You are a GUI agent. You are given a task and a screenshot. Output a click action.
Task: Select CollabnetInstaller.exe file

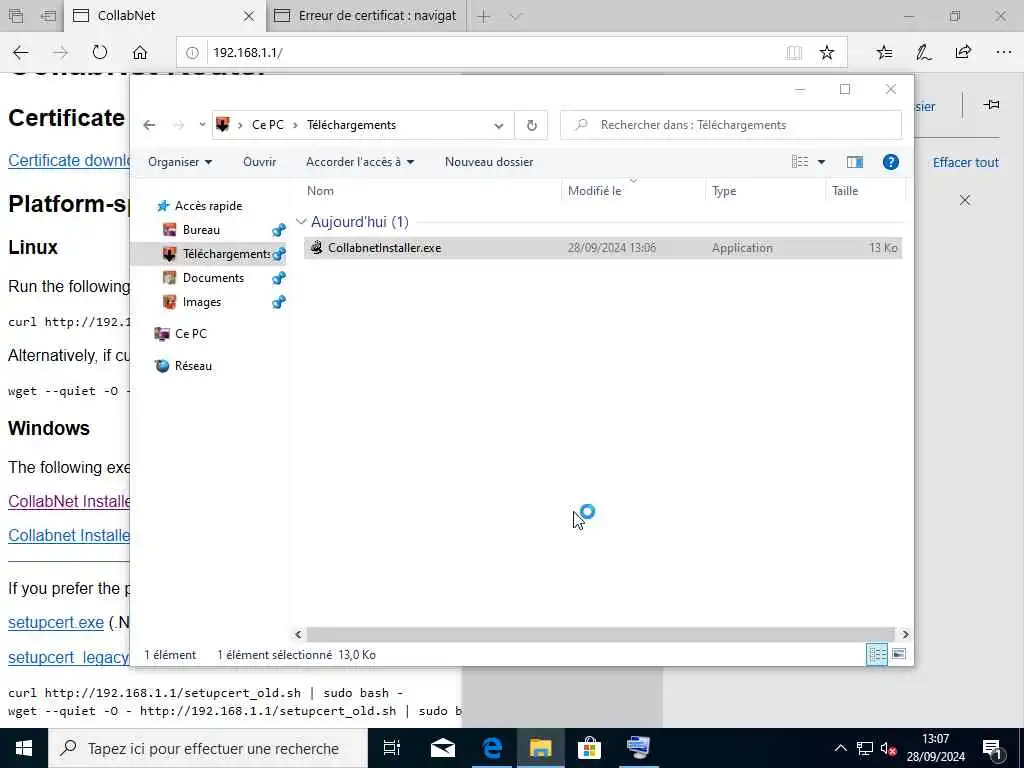click(603, 248)
